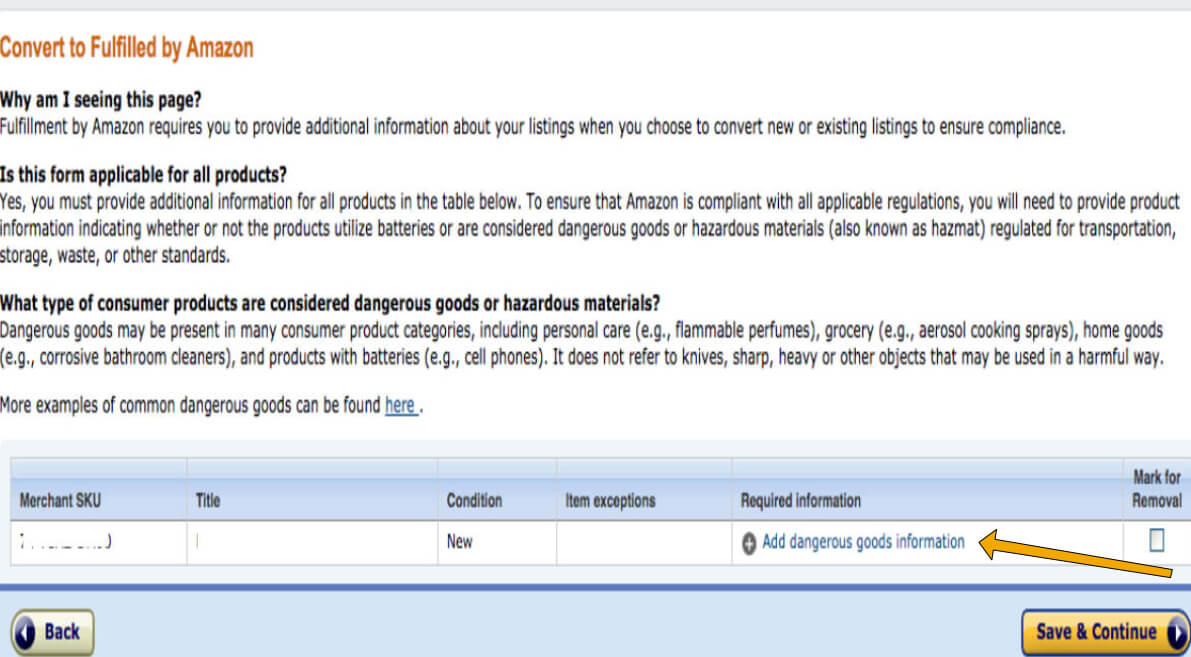Toggle the checkbox under Mark for Removal
Image resolution: width=1191 pixels, height=657 pixels.
[x=1156, y=541]
